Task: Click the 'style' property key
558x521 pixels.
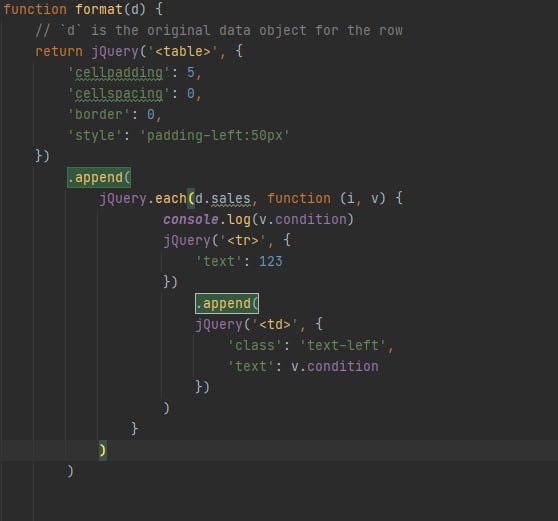Action: (95, 136)
